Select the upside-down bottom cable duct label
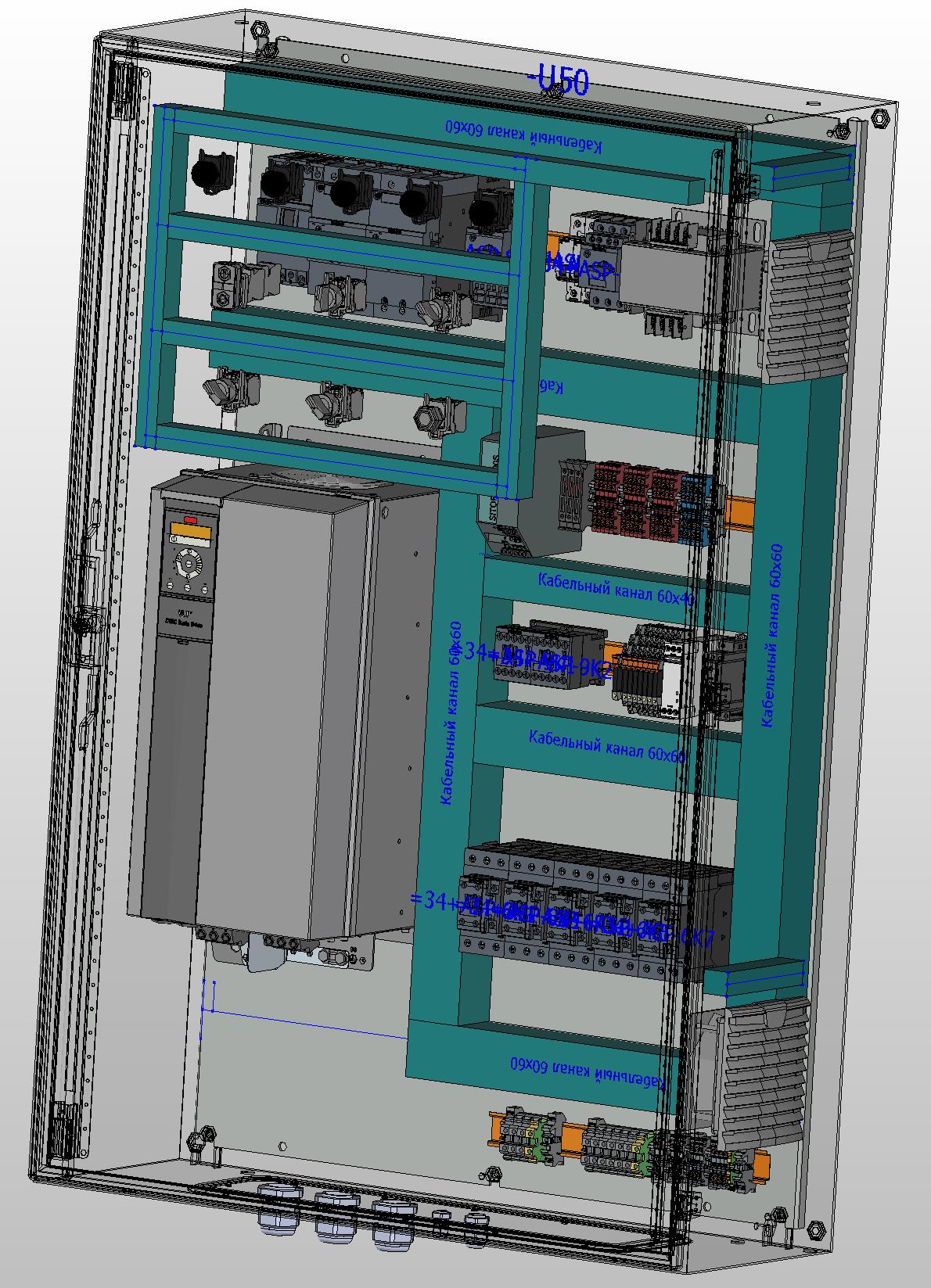Viewport: 931px width, 1288px height. pos(587,1071)
